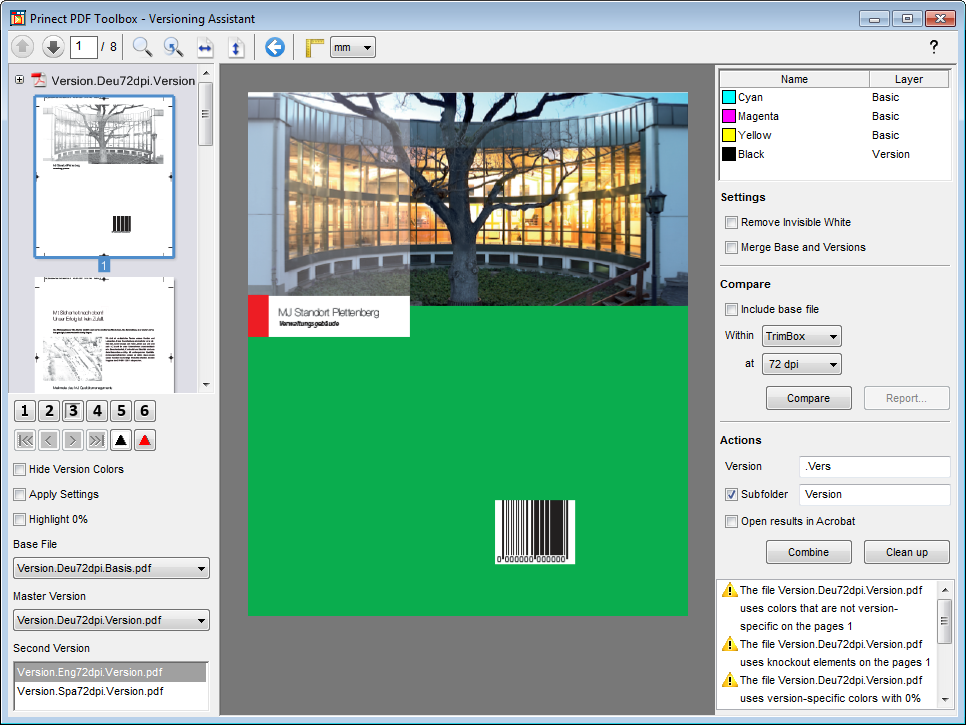Enable the Hide Version Colors checkbox
This screenshot has width=966, height=725.
pyautogui.click(x=20, y=469)
